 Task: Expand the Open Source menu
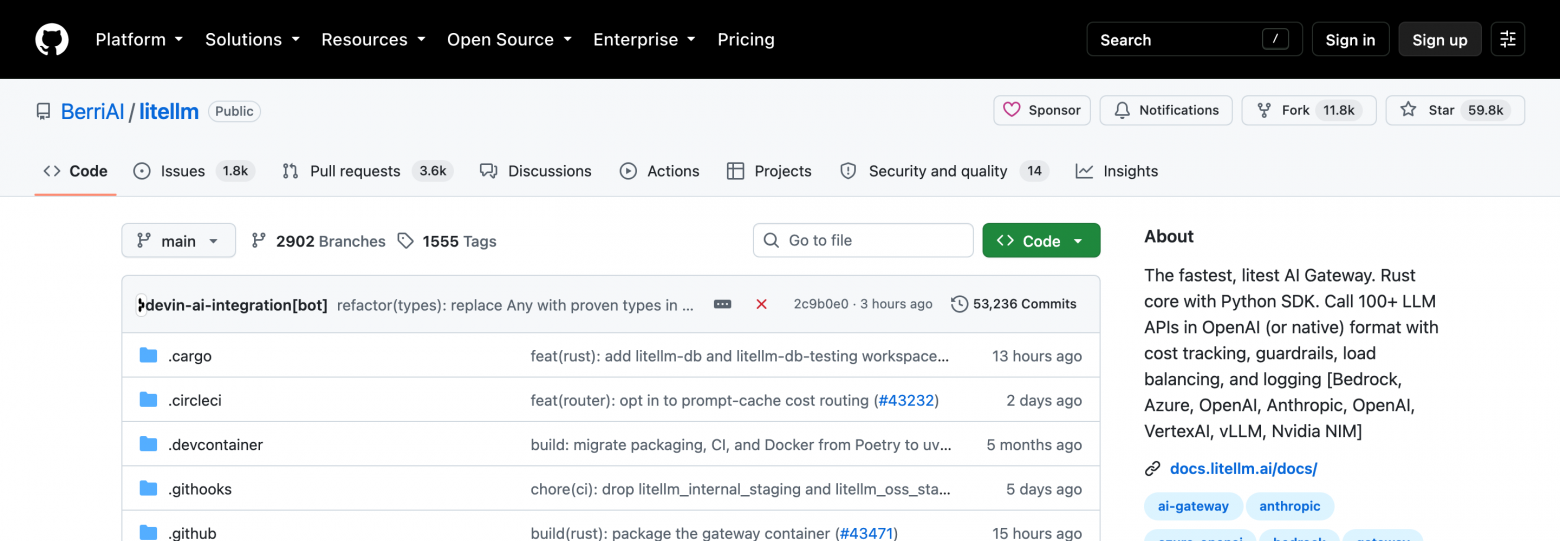tap(509, 40)
